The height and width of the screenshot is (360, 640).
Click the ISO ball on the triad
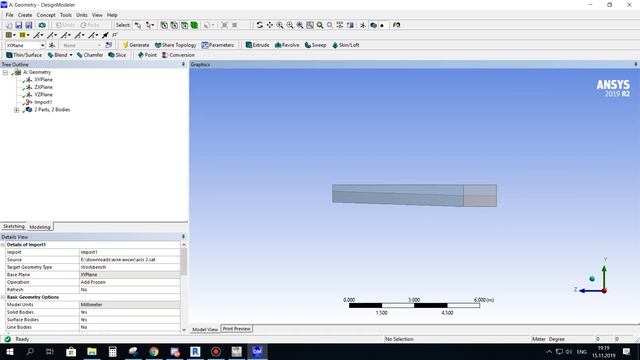tap(592, 279)
